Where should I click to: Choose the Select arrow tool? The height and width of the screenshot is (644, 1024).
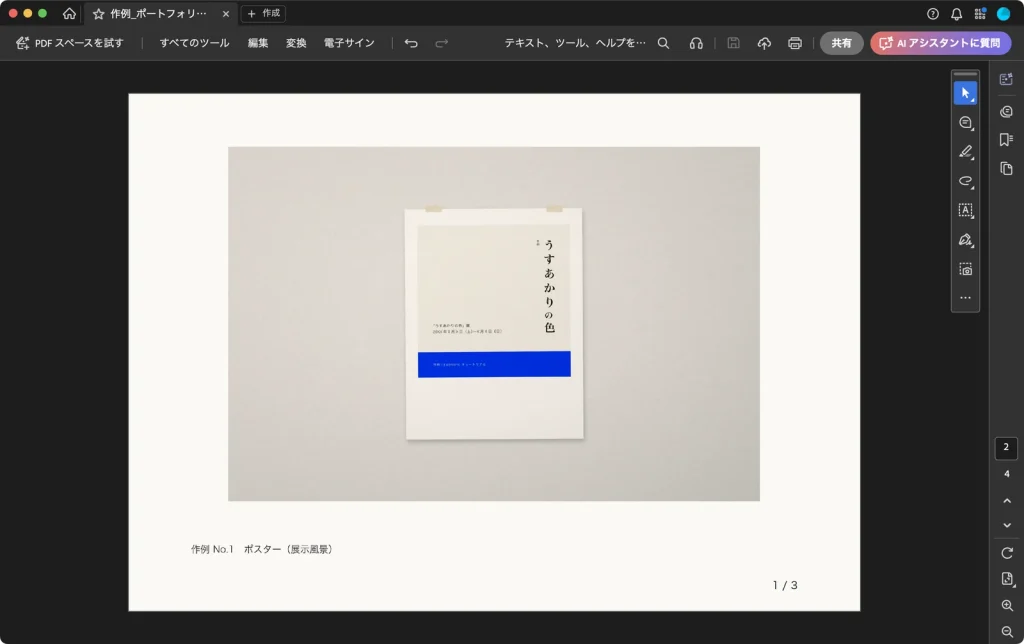pyautogui.click(x=965, y=93)
